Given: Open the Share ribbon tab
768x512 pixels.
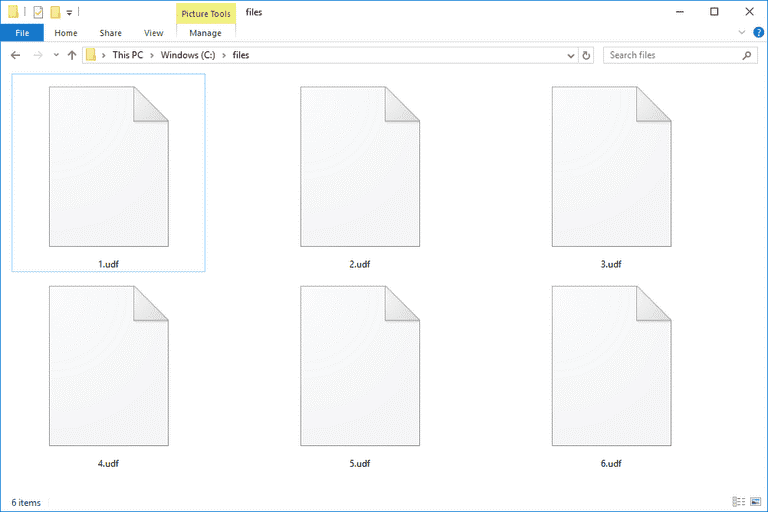Looking at the screenshot, I should (110, 33).
